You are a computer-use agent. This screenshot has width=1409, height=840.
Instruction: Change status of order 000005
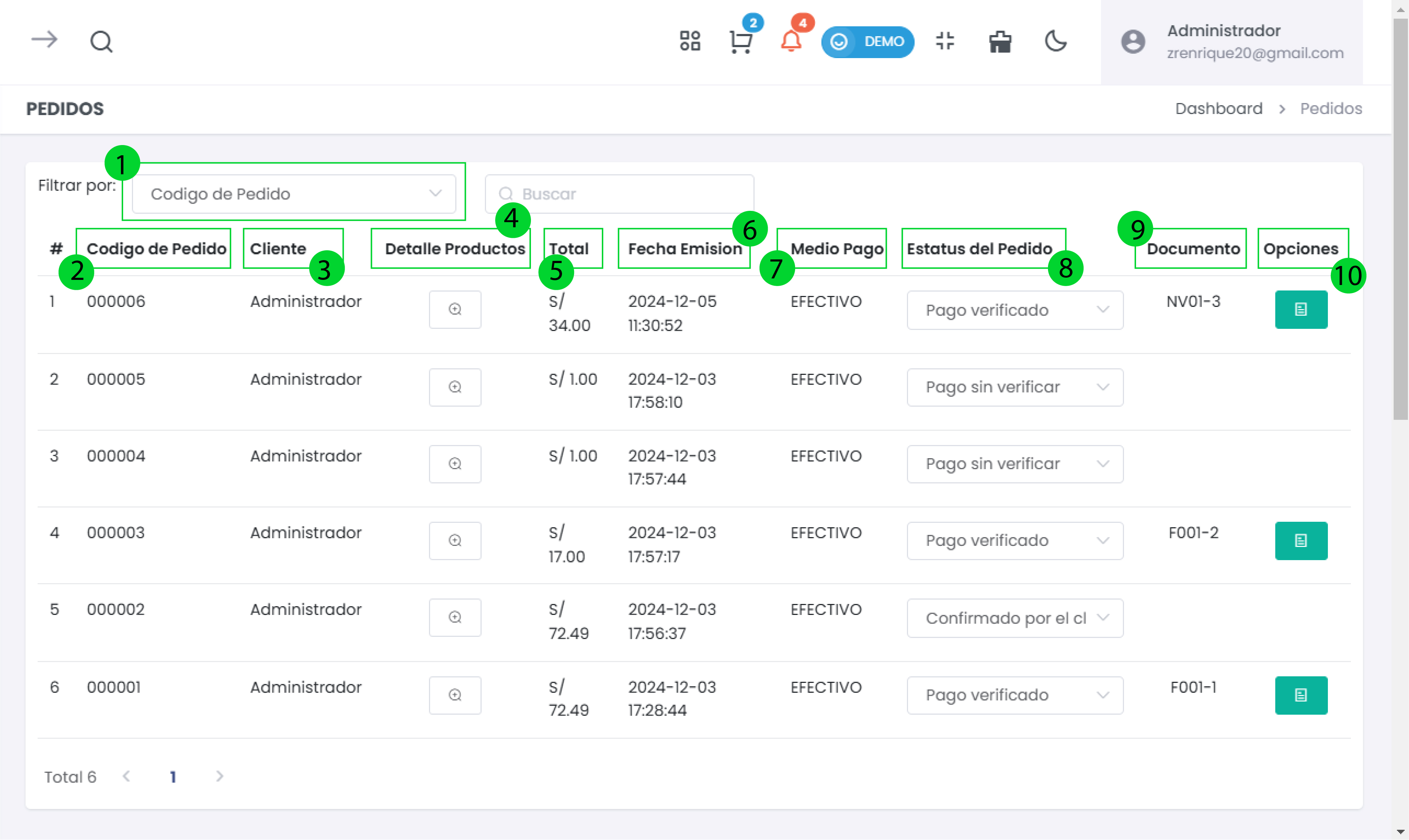coord(1014,387)
